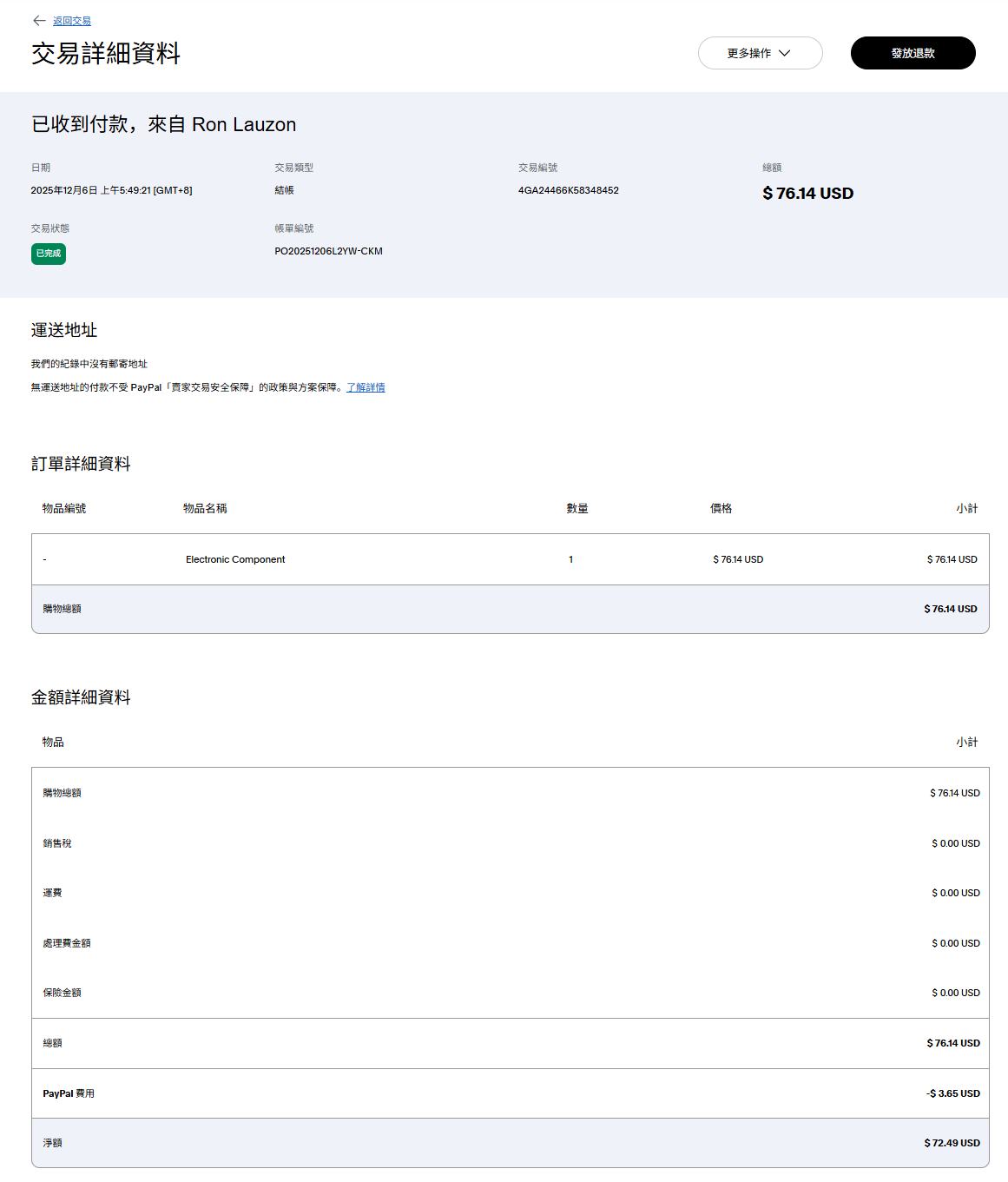Screen dimensions: 1008x1182
Task: Click the Electronic Component item name
Action: pos(235,559)
